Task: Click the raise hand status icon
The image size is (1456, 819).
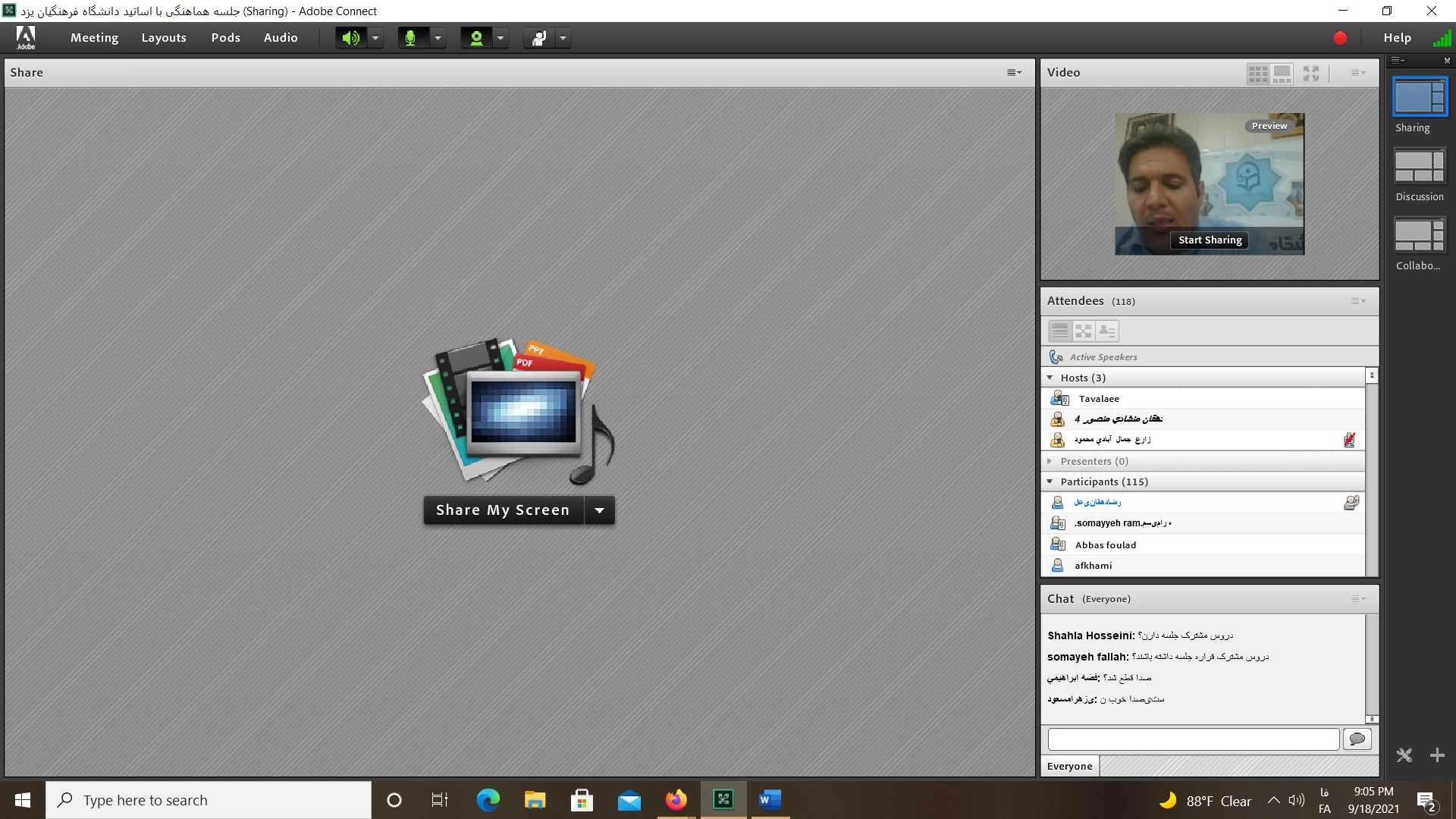Action: (539, 38)
